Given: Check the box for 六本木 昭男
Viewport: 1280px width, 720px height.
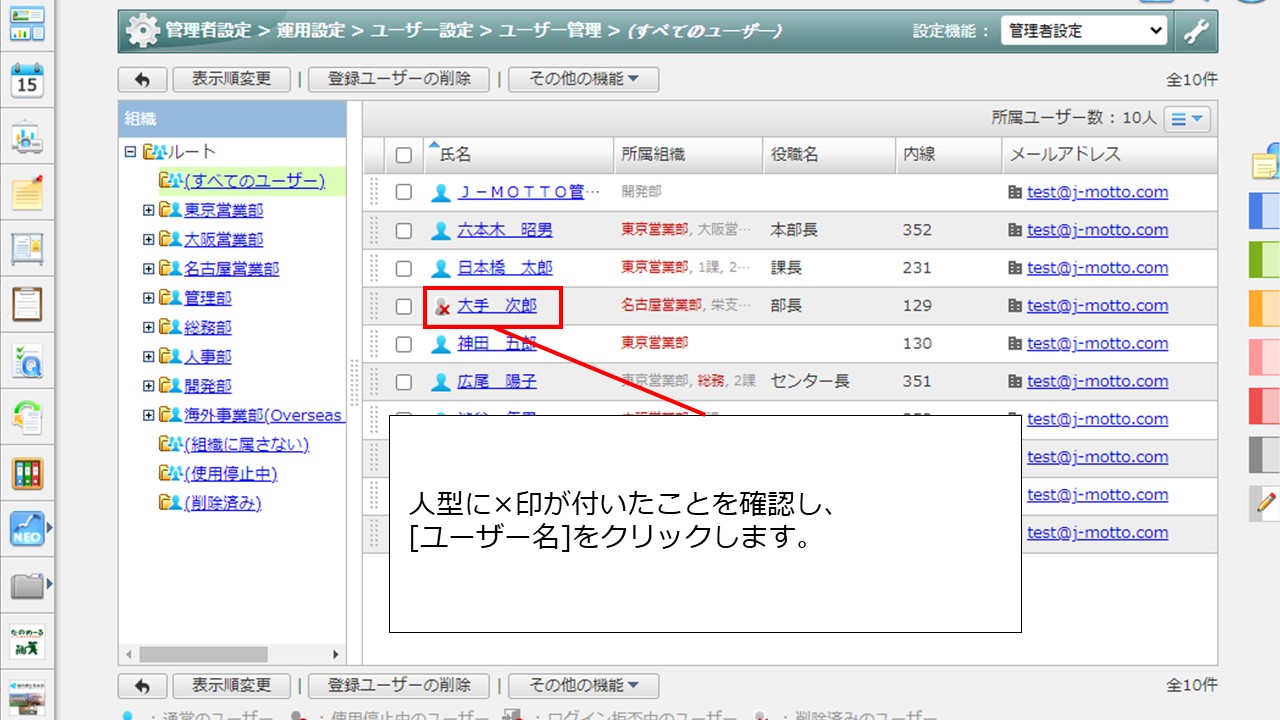Looking at the screenshot, I should click(x=404, y=231).
